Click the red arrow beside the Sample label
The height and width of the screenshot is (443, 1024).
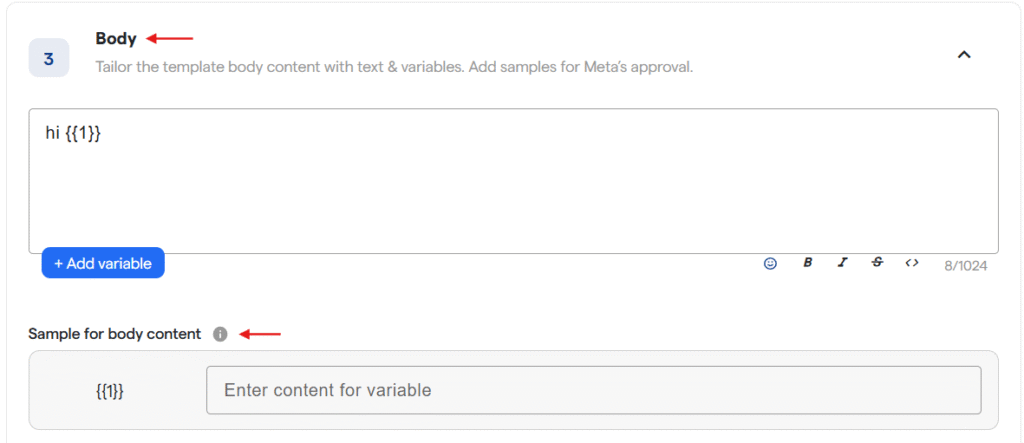coord(260,334)
